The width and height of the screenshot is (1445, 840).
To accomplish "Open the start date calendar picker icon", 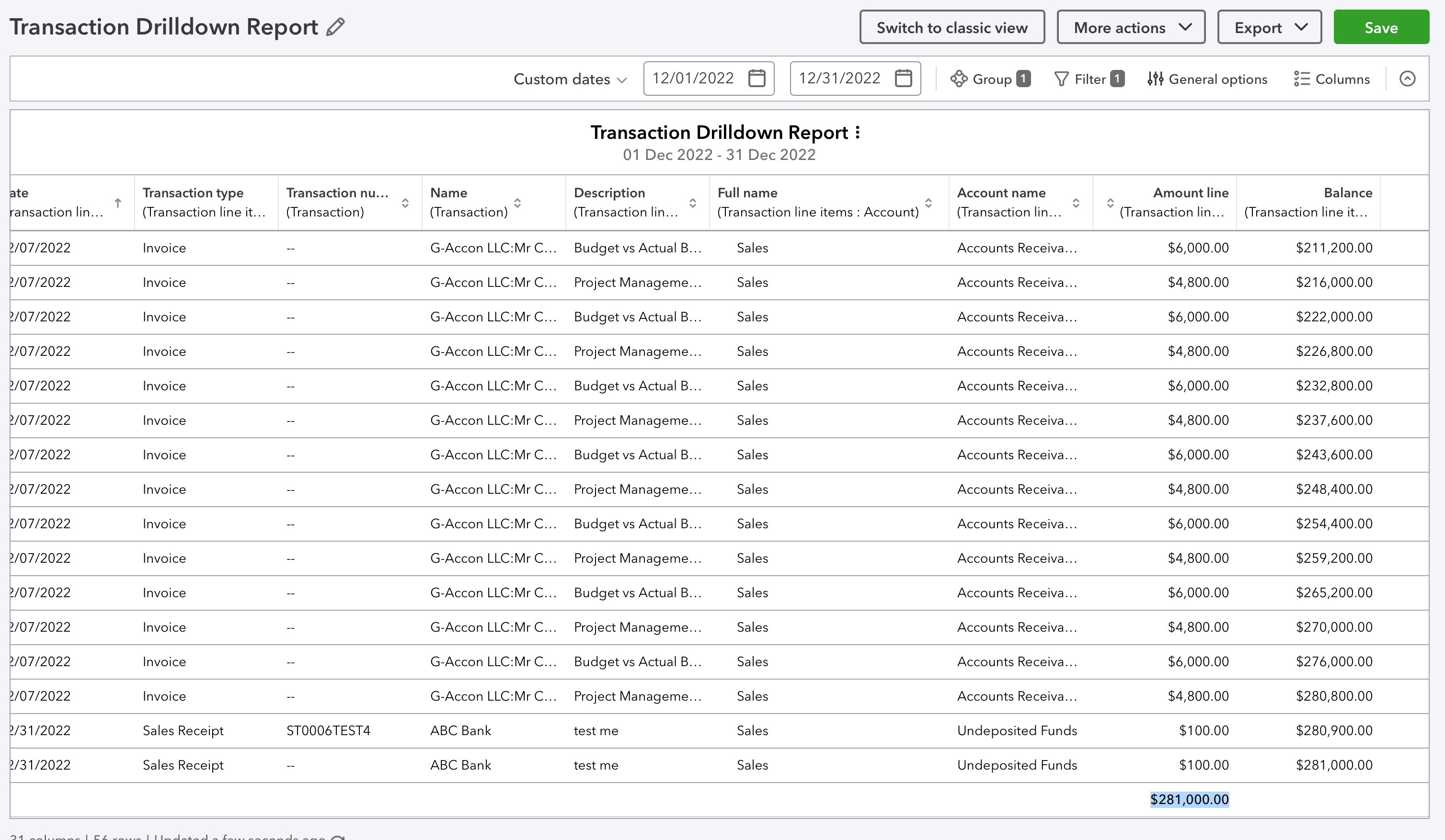I will (x=757, y=78).
